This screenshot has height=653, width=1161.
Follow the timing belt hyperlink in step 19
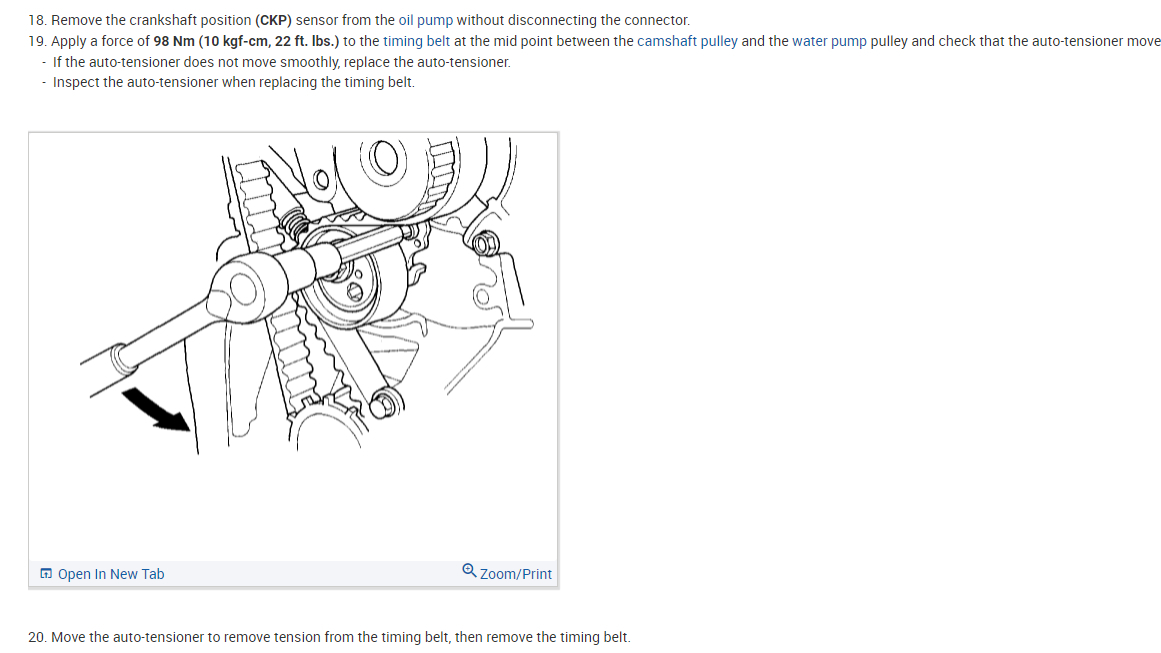pos(416,41)
